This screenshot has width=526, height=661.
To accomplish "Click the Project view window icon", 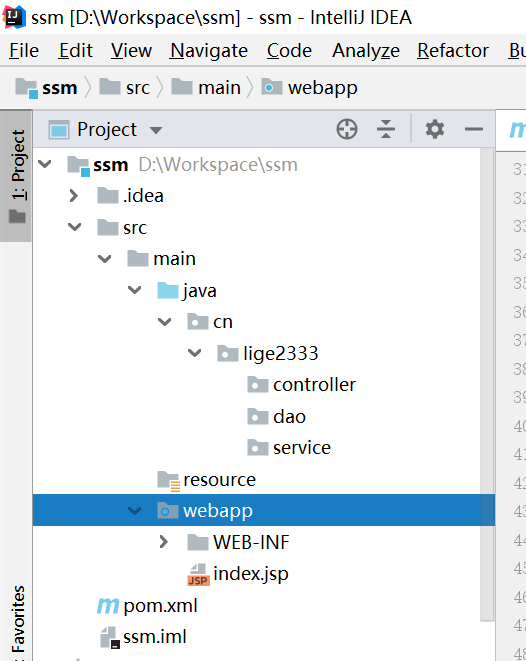I will 59,129.
